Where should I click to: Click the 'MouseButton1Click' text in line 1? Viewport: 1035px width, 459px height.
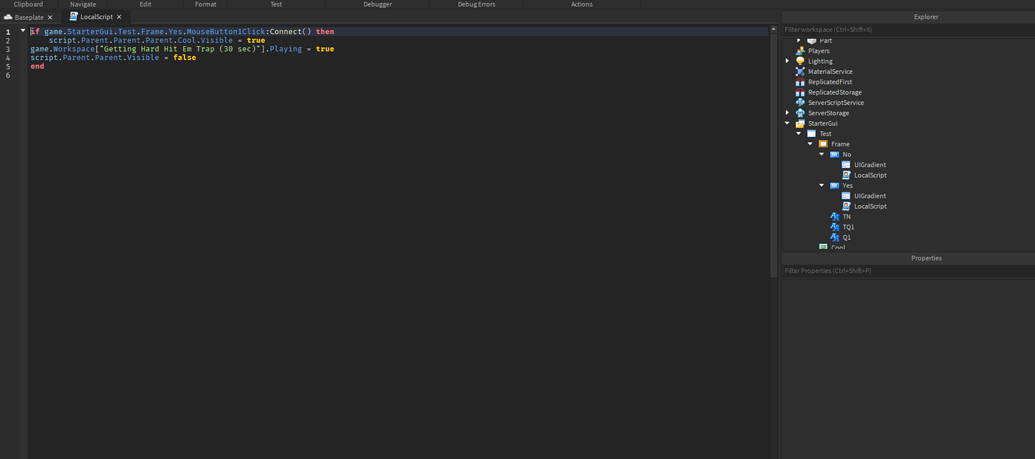click(x=225, y=32)
